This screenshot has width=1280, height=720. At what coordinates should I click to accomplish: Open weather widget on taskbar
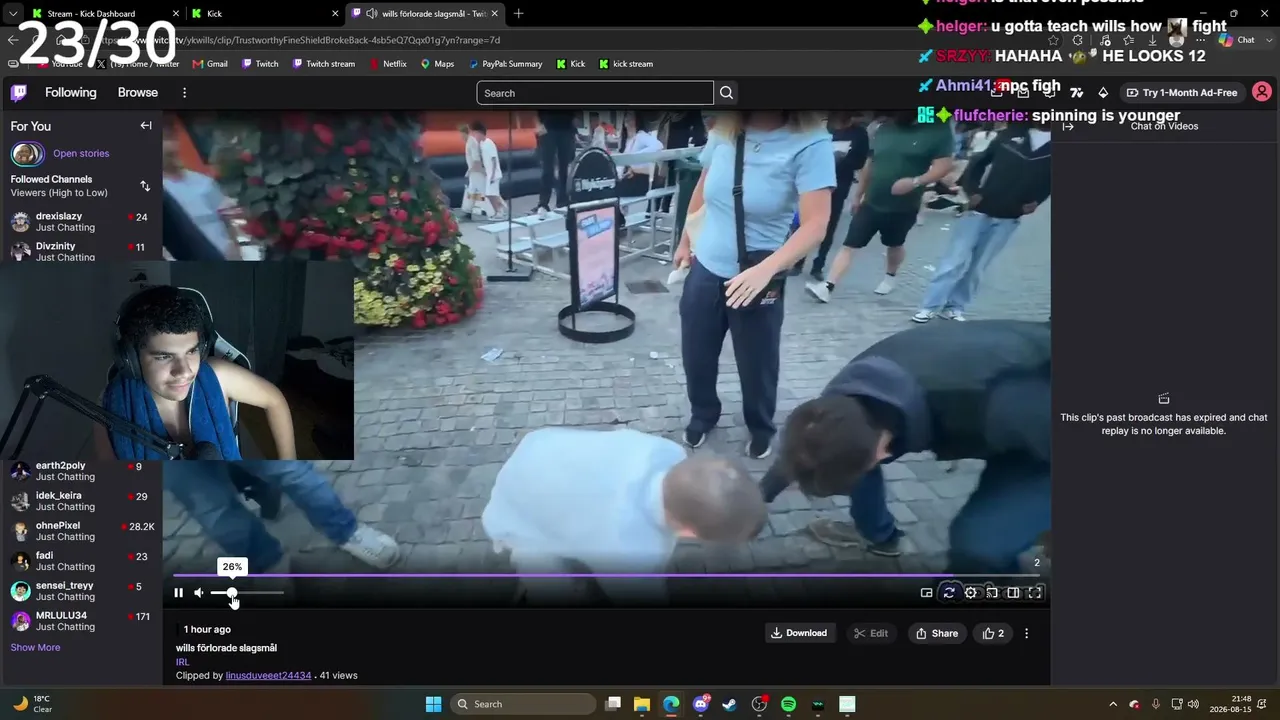tap(33, 704)
